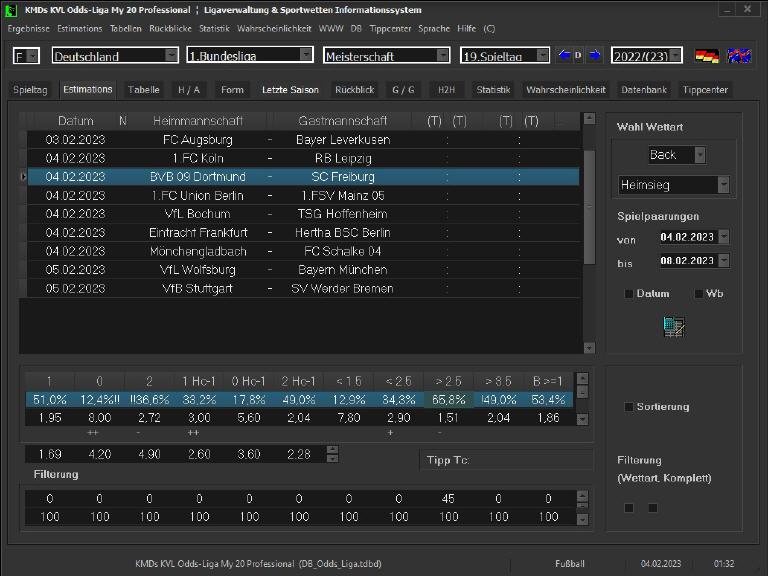The height and width of the screenshot is (576, 768).
Task: Select the 1.FC Köln vs RB Leipzig row
Action: click(304, 159)
